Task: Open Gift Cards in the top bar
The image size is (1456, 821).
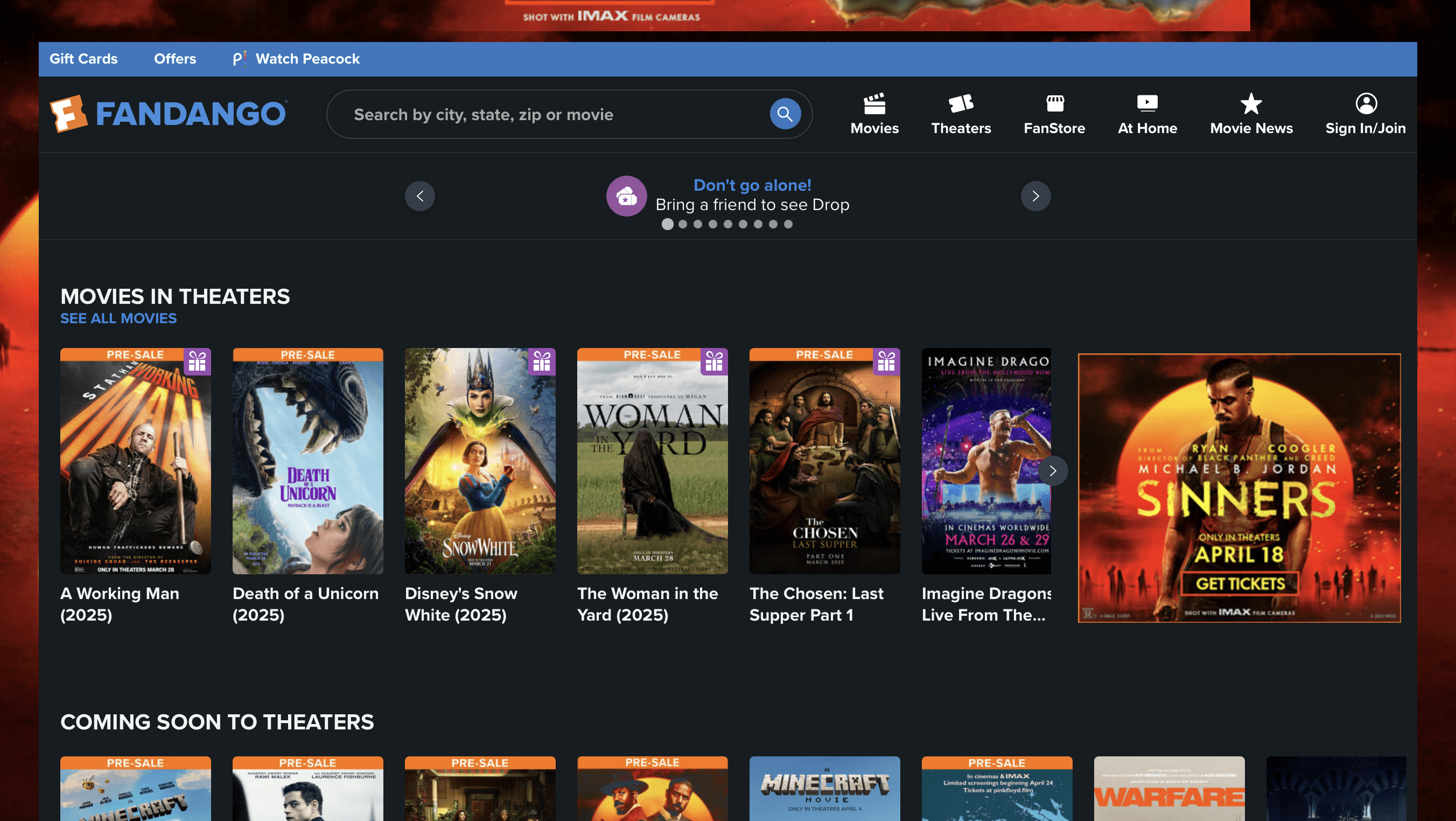Action: (83, 59)
